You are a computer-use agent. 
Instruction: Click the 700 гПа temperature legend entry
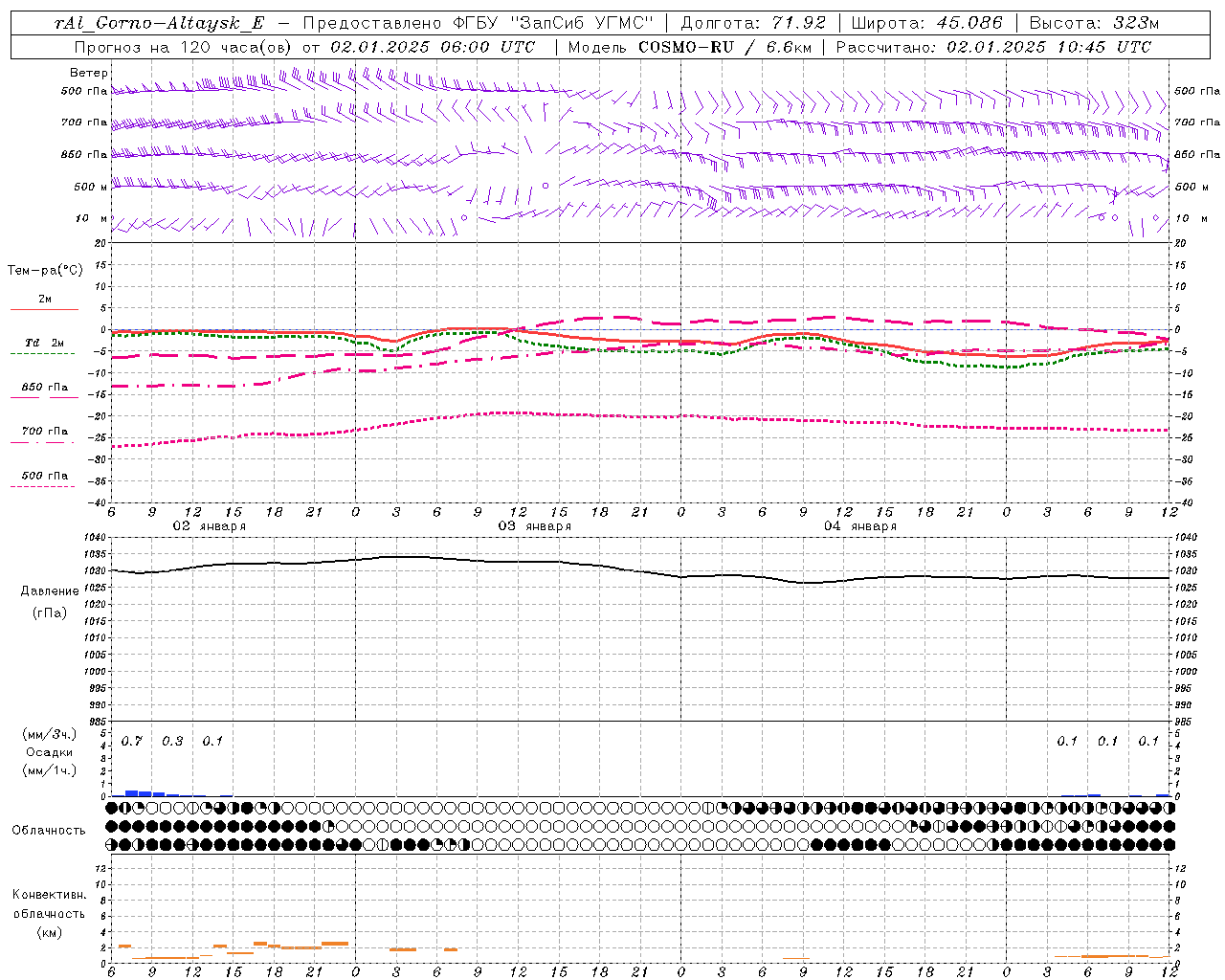click(x=44, y=432)
